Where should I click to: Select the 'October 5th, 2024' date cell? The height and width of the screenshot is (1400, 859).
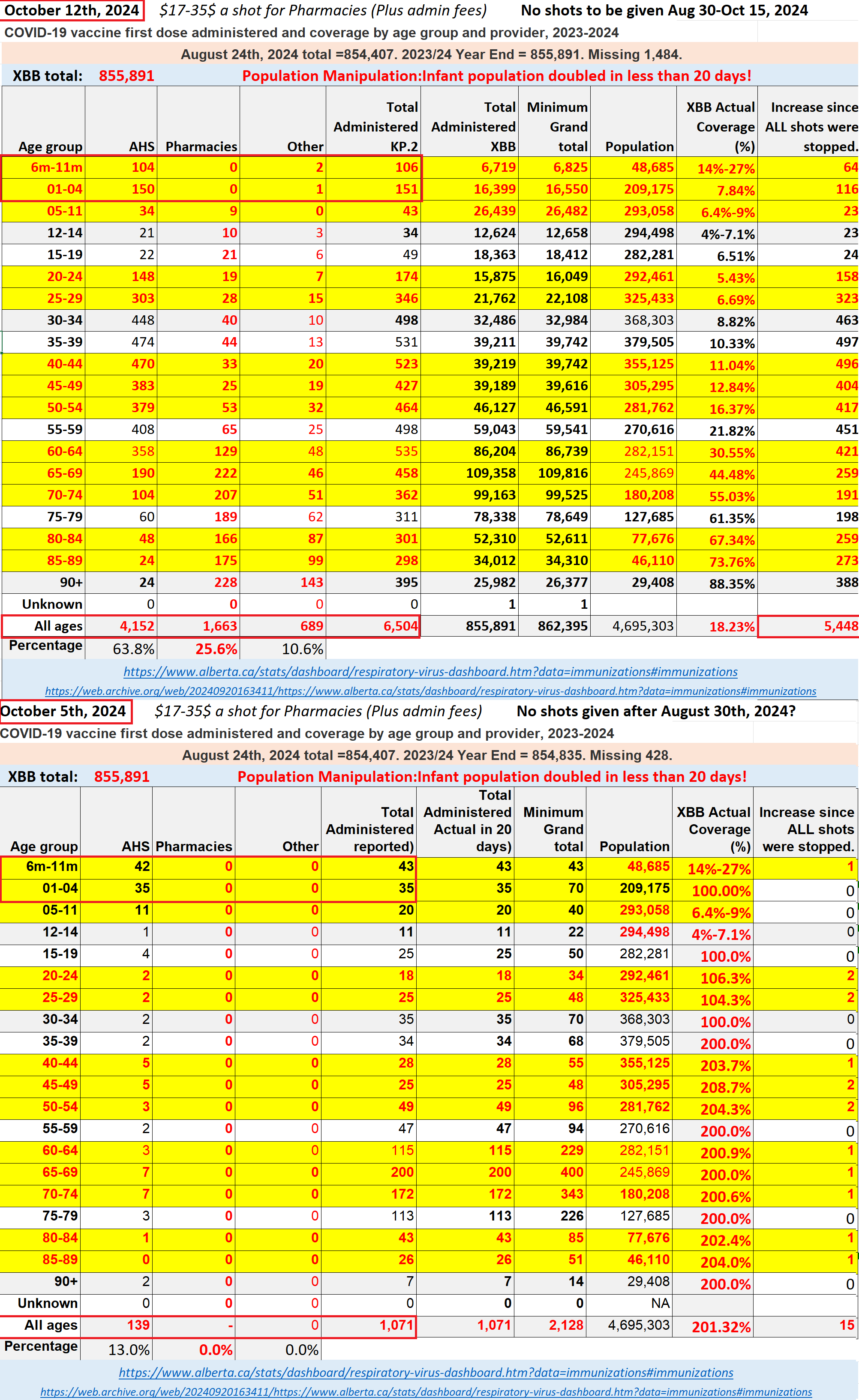(x=66, y=711)
